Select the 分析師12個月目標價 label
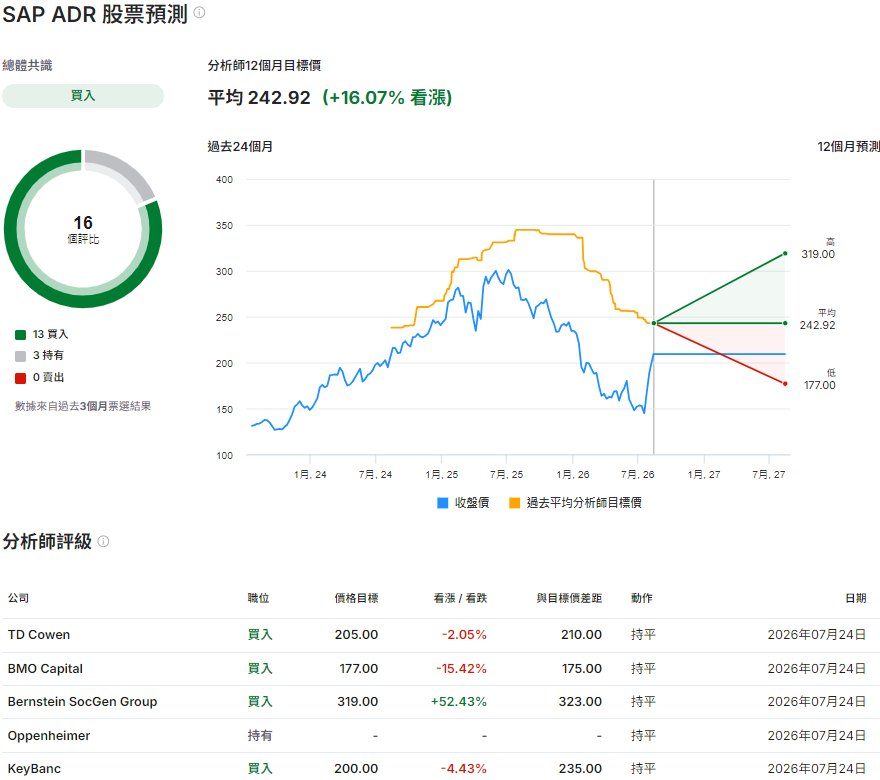The height and width of the screenshot is (780, 880). tap(264, 66)
